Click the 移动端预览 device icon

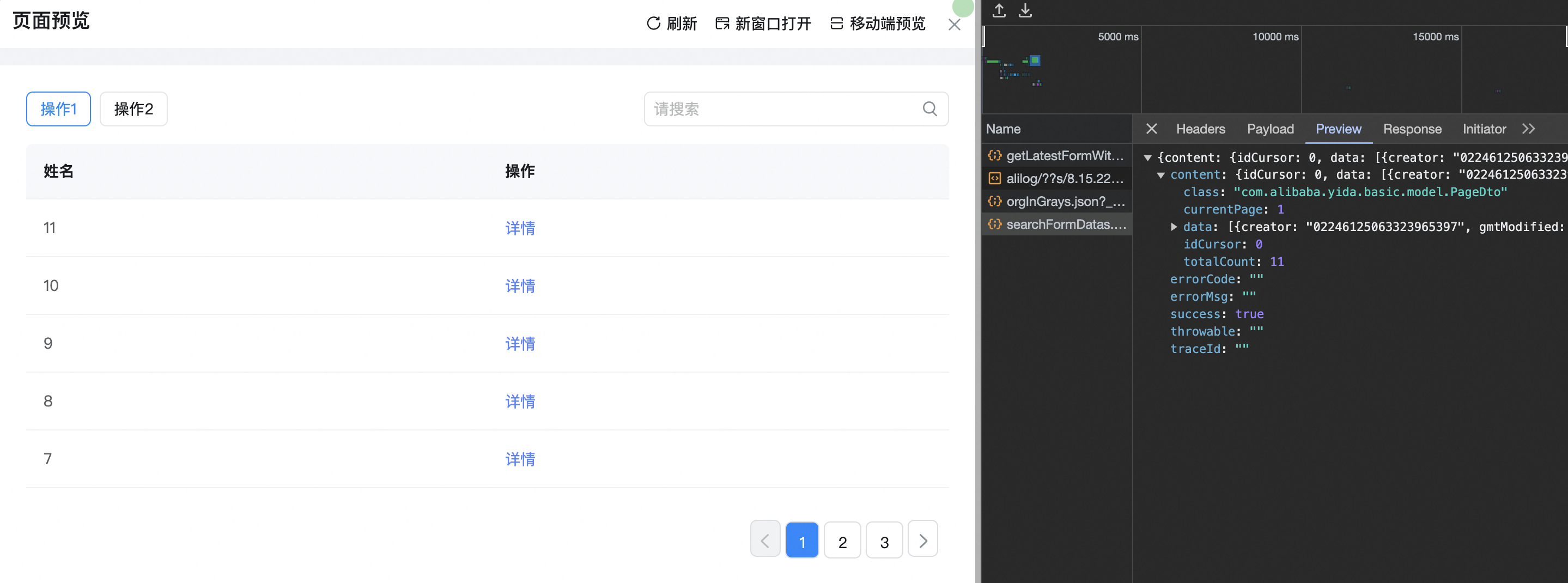tap(836, 24)
